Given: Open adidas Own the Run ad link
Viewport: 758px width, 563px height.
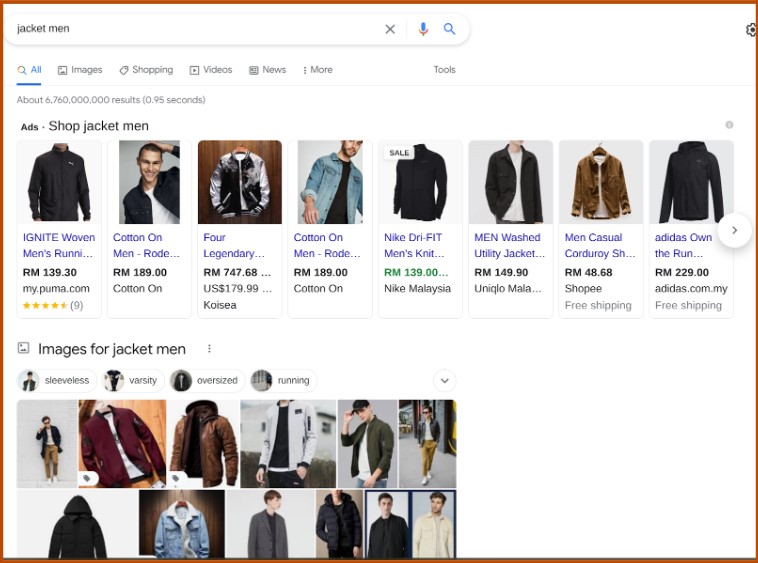Looking at the screenshot, I should coord(683,245).
